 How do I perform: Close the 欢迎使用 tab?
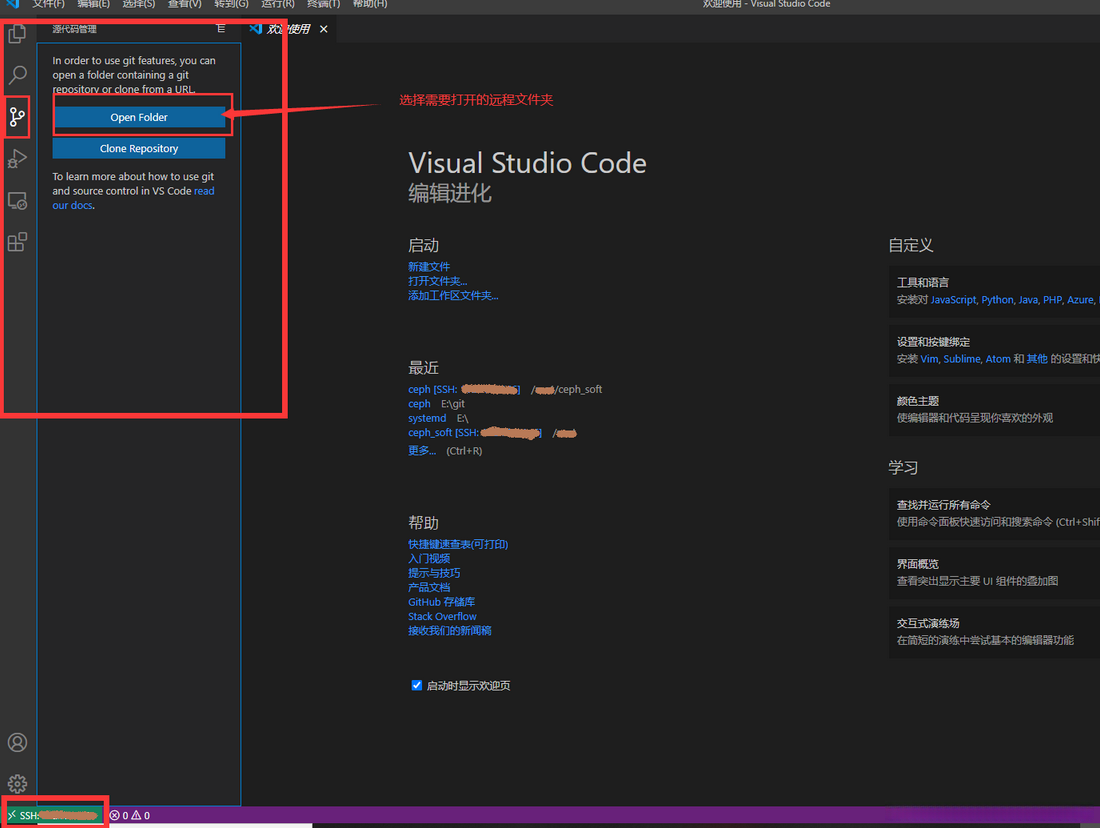click(x=323, y=29)
